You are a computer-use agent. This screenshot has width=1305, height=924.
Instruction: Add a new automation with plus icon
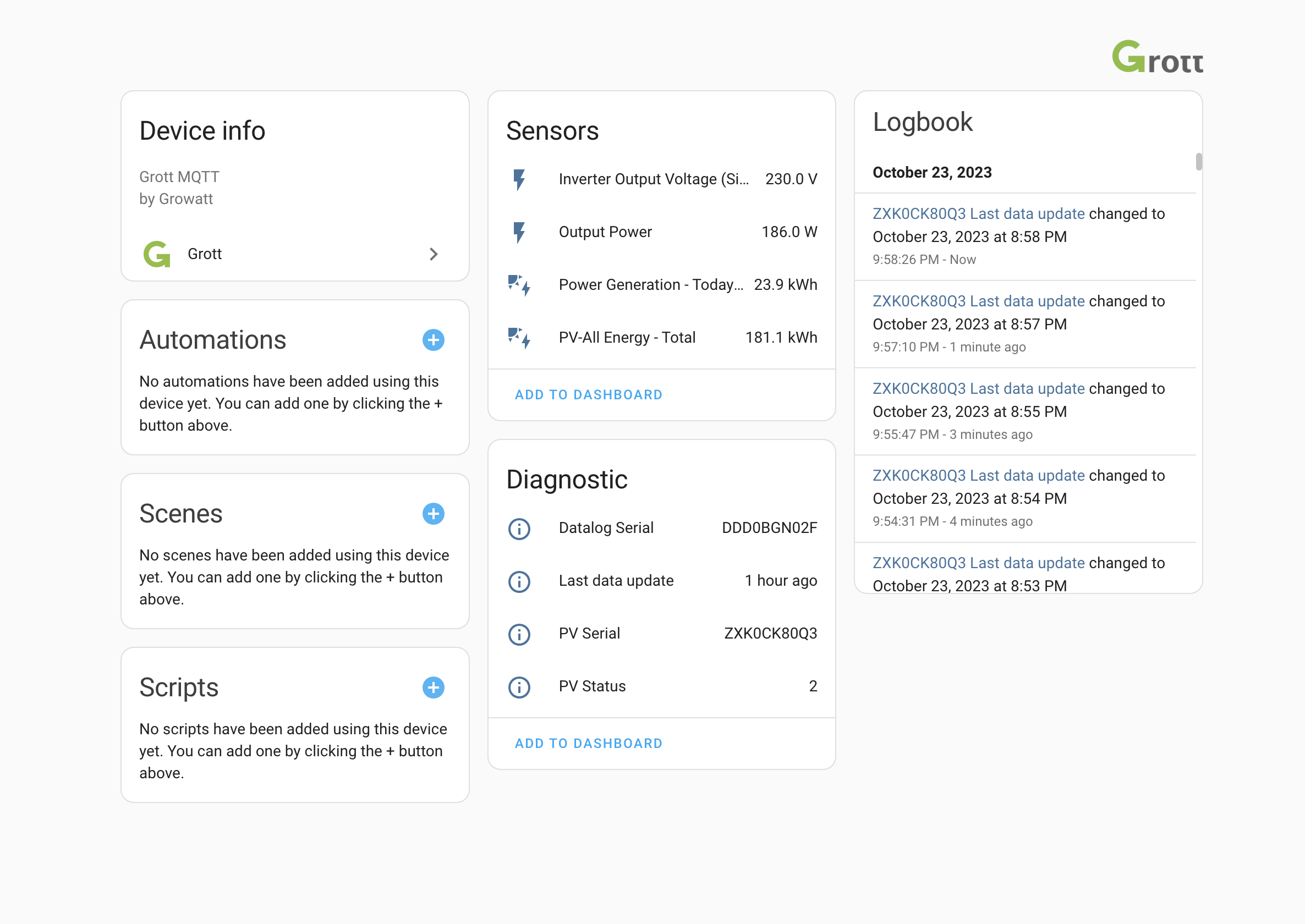point(433,340)
